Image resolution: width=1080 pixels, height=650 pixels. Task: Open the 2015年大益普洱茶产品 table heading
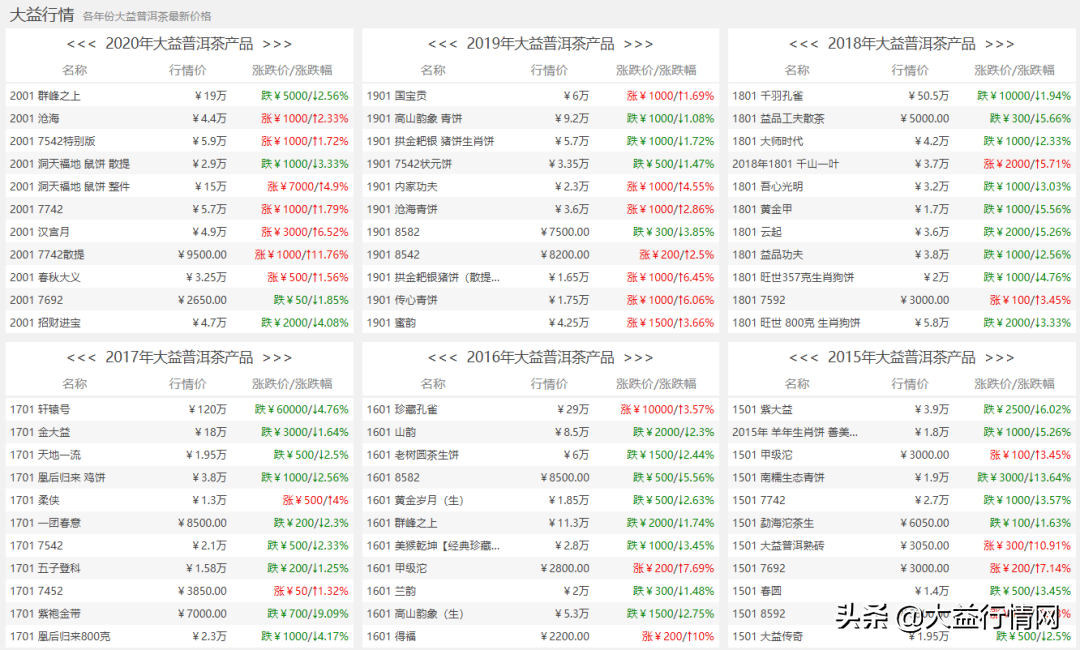click(x=901, y=357)
